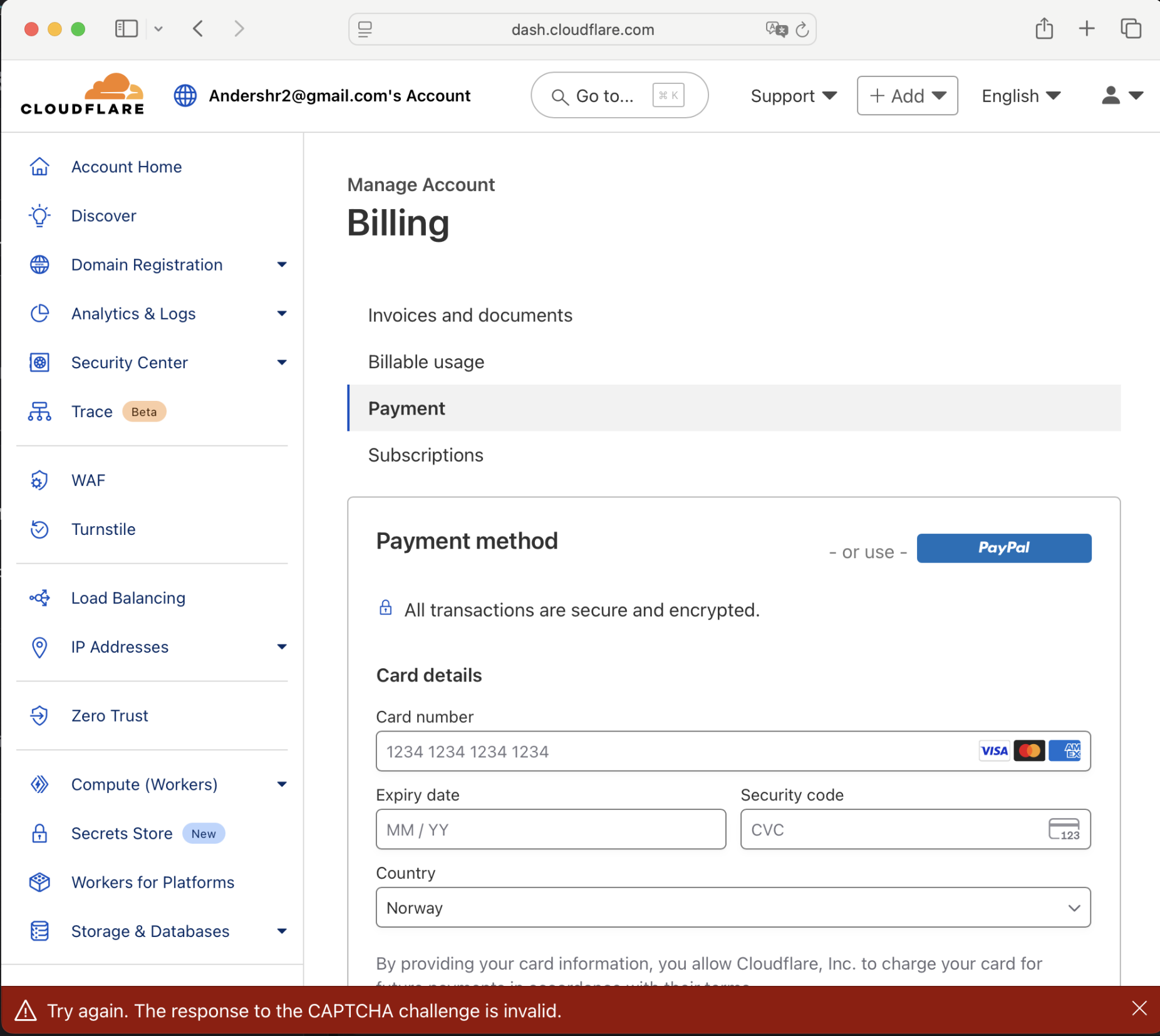Click the Load Balancing icon
This screenshot has width=1160, height=1036.
pos(39,598)
